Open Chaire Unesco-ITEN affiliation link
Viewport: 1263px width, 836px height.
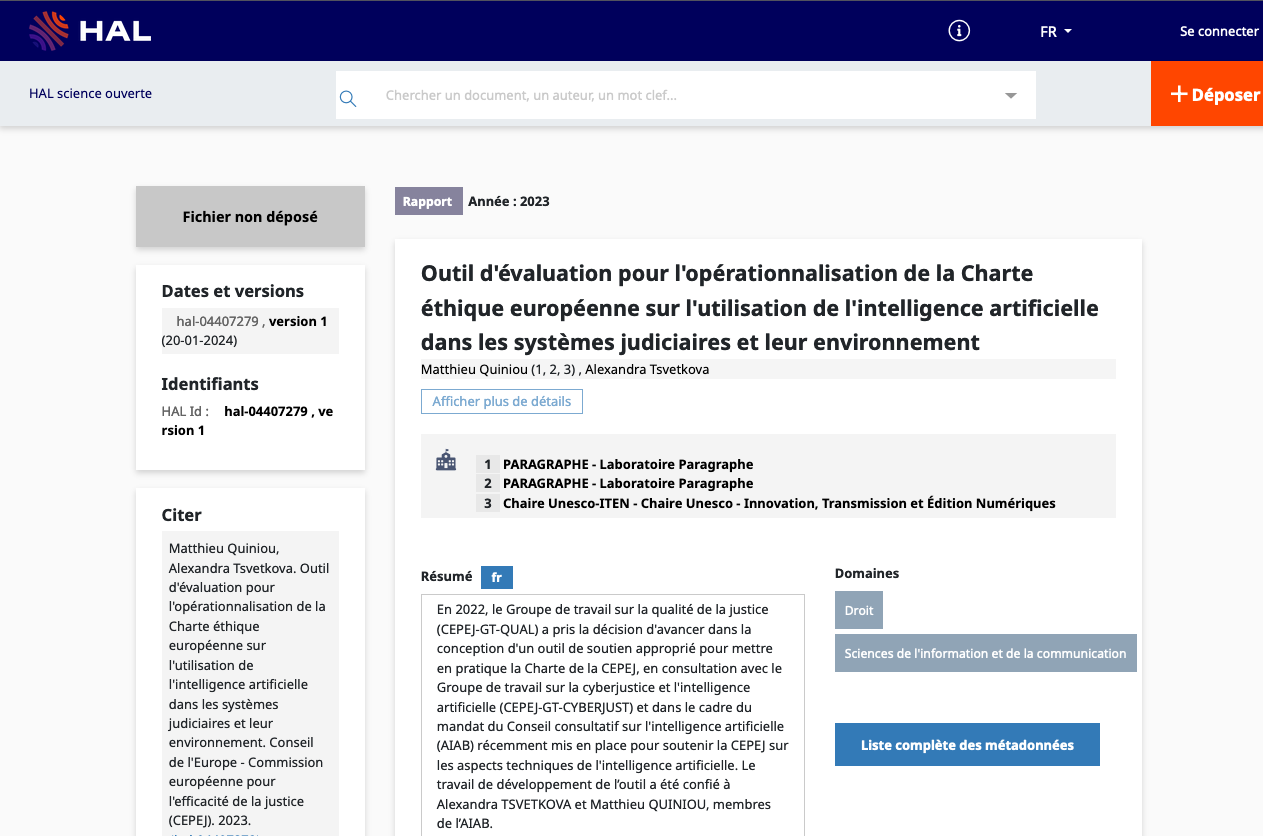click(778, 503)
